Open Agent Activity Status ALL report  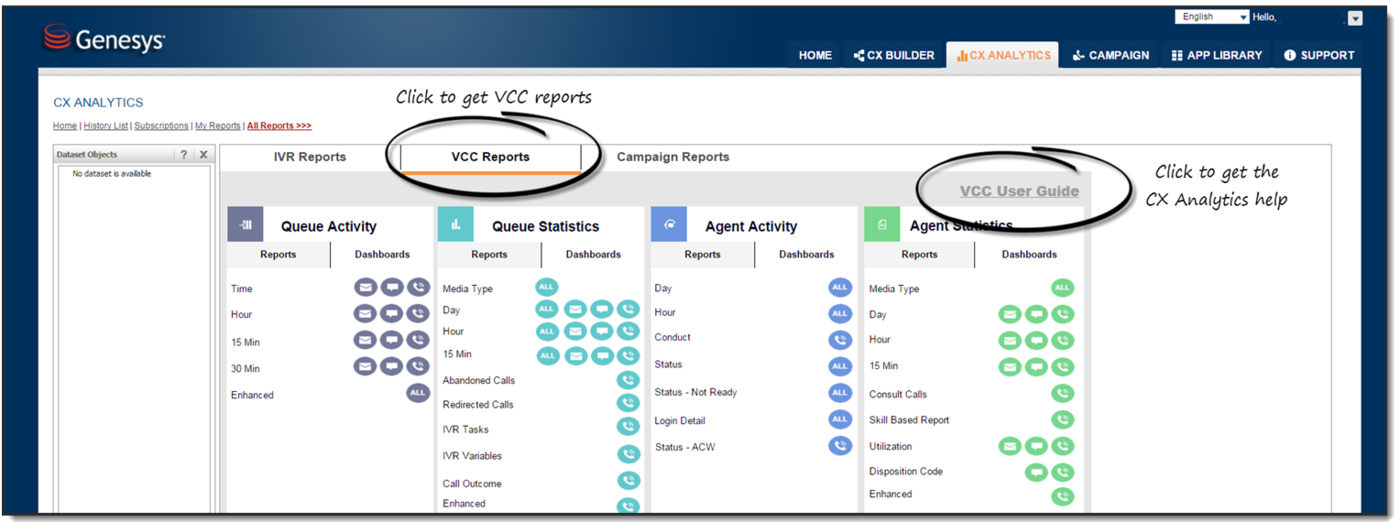(x=840, y=366)
